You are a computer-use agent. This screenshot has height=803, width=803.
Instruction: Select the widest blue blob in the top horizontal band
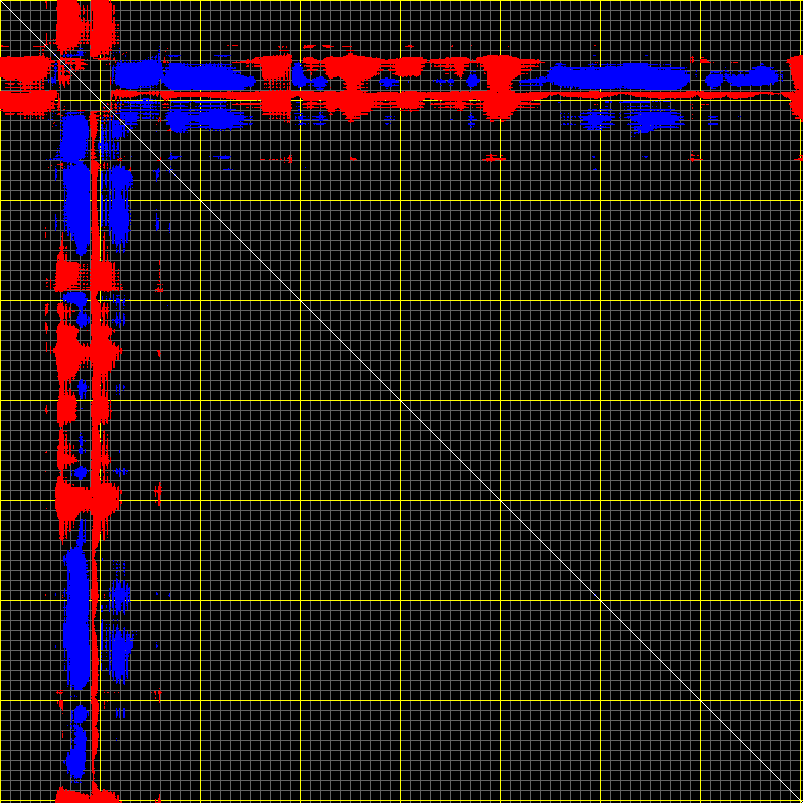(x=620, y=75)
